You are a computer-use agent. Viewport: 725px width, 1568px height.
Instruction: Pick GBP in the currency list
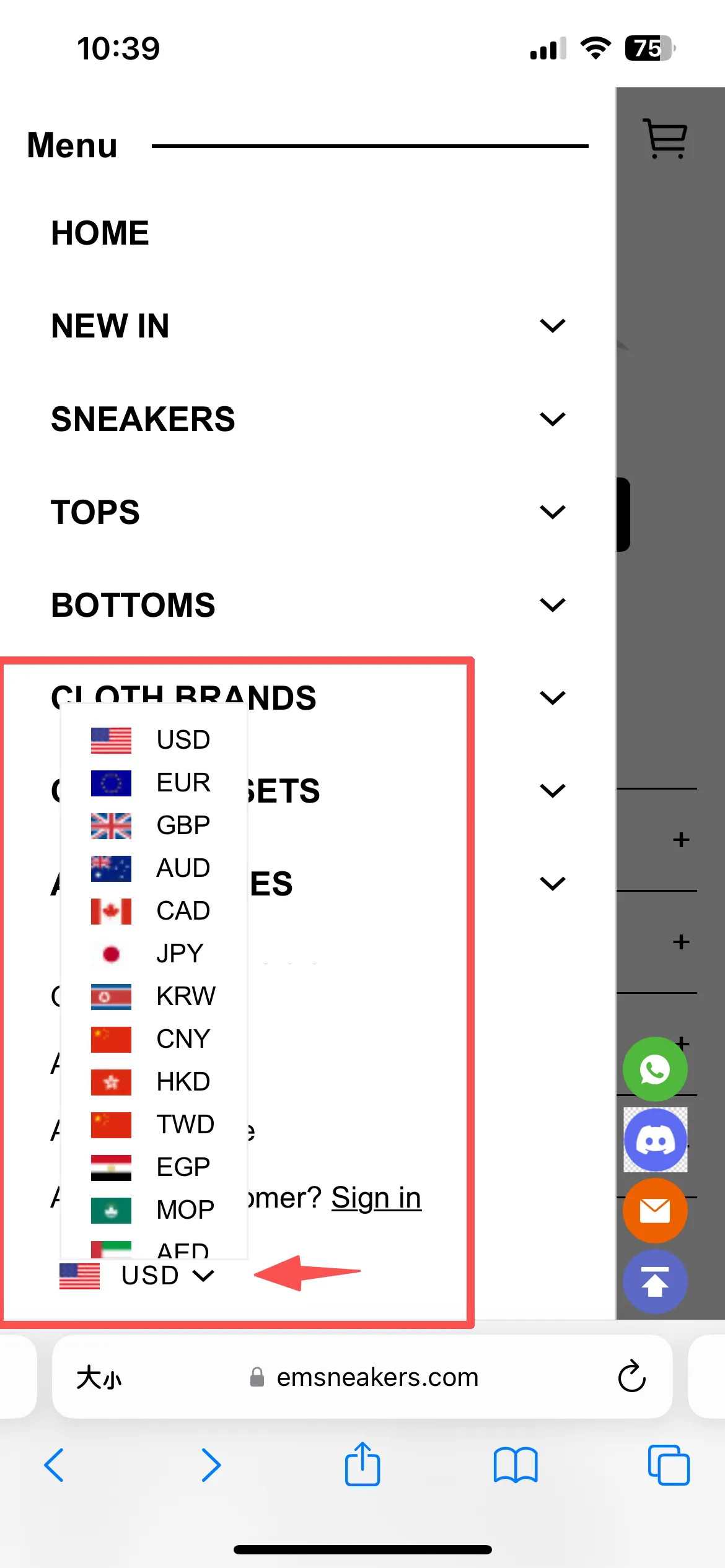tap(183, 825)
